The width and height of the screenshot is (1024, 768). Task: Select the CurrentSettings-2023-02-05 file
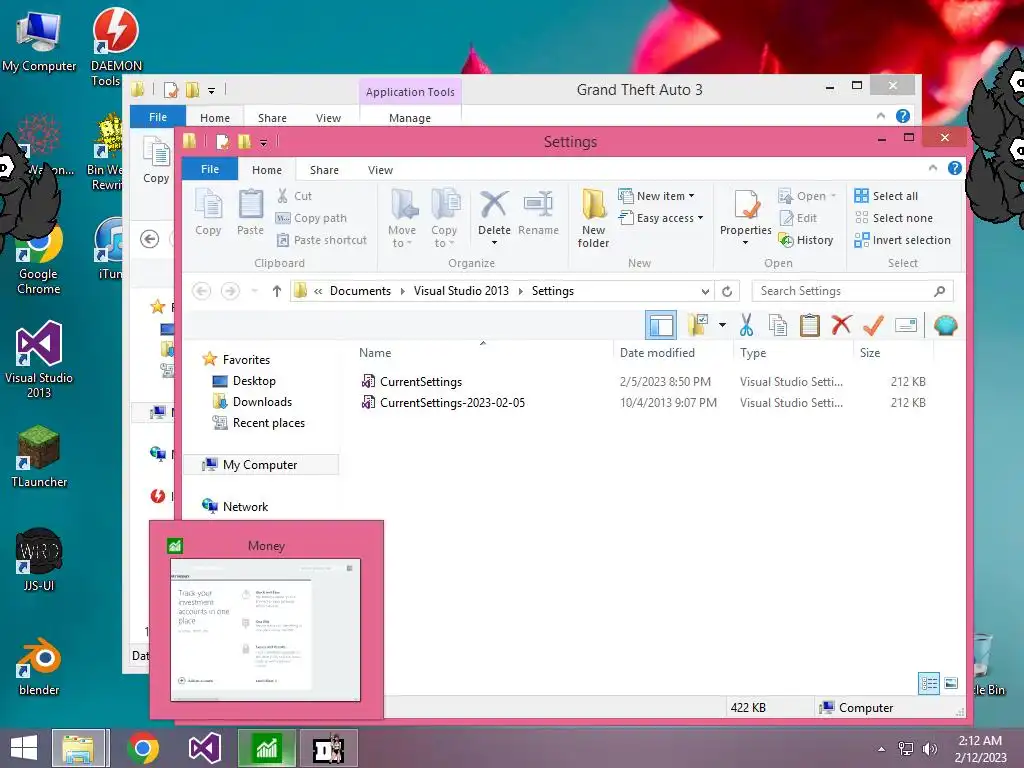pyautogui.click(x=452, y=403)
